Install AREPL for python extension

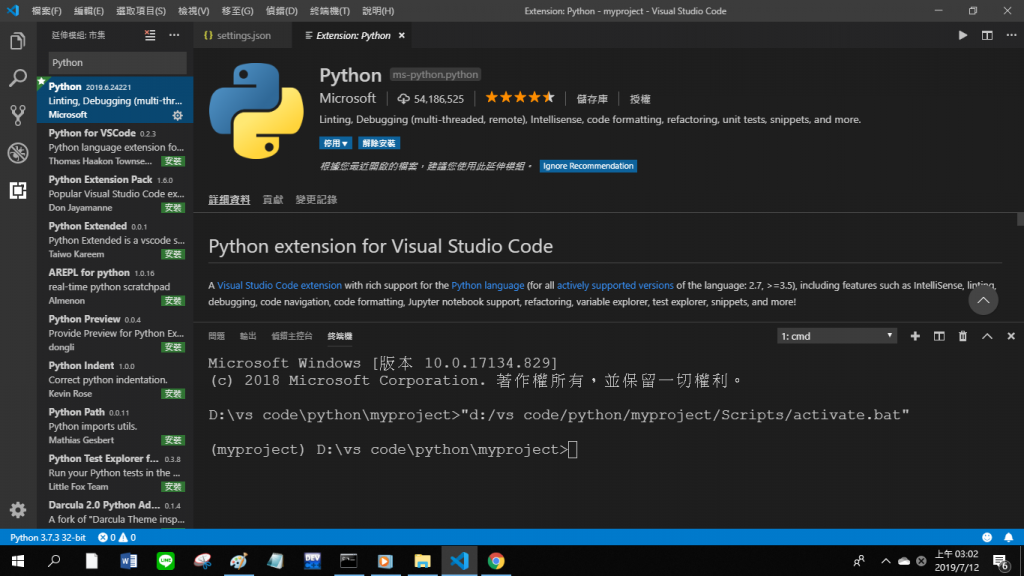click(173, 301)
